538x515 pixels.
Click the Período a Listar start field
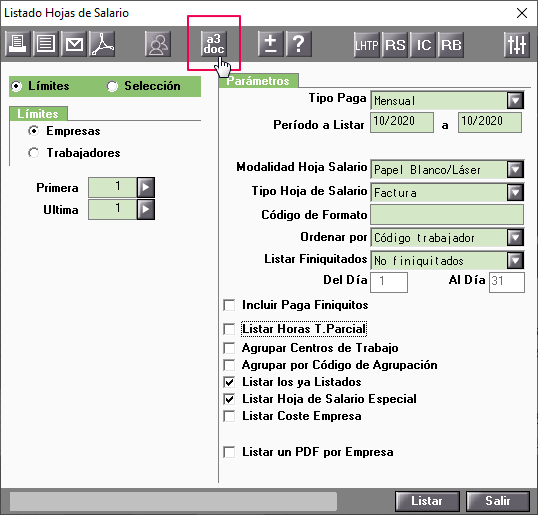402,122
